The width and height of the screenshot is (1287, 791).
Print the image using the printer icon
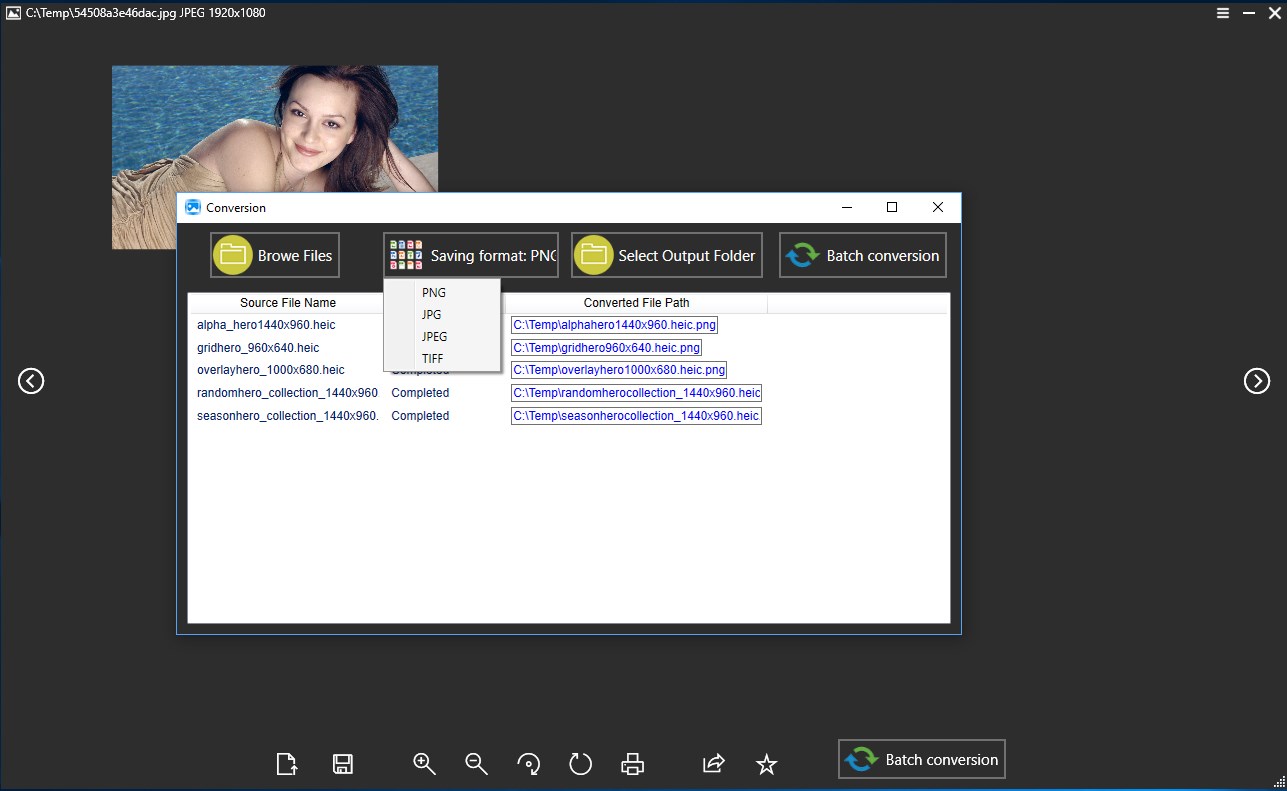click(632, 764)
